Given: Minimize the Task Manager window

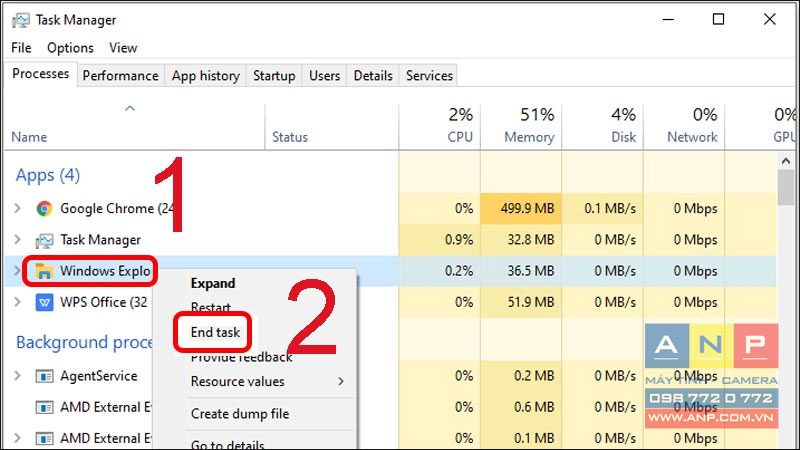Looking at the screenshot, I should tap(668, 19).
